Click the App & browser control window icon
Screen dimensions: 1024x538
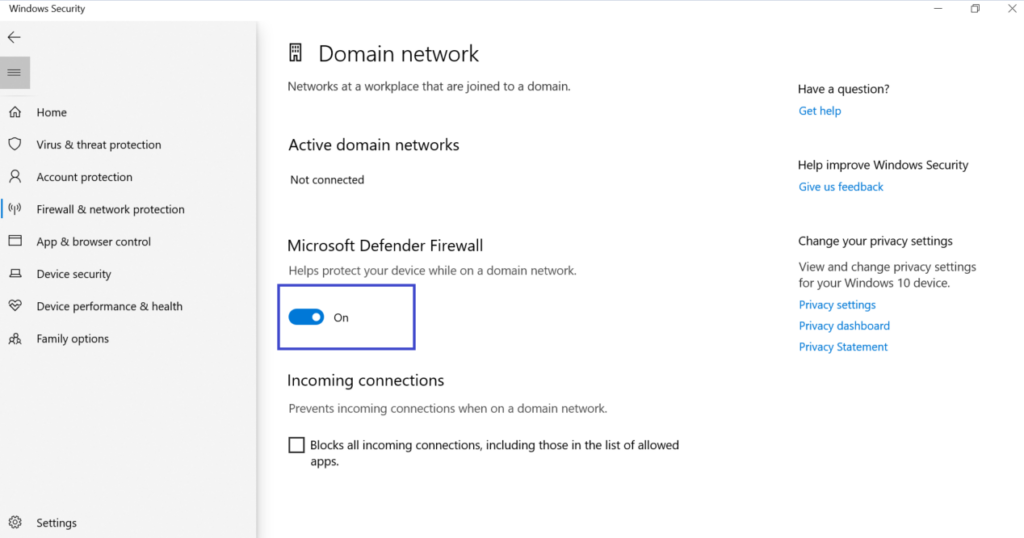tap(15, 241)
